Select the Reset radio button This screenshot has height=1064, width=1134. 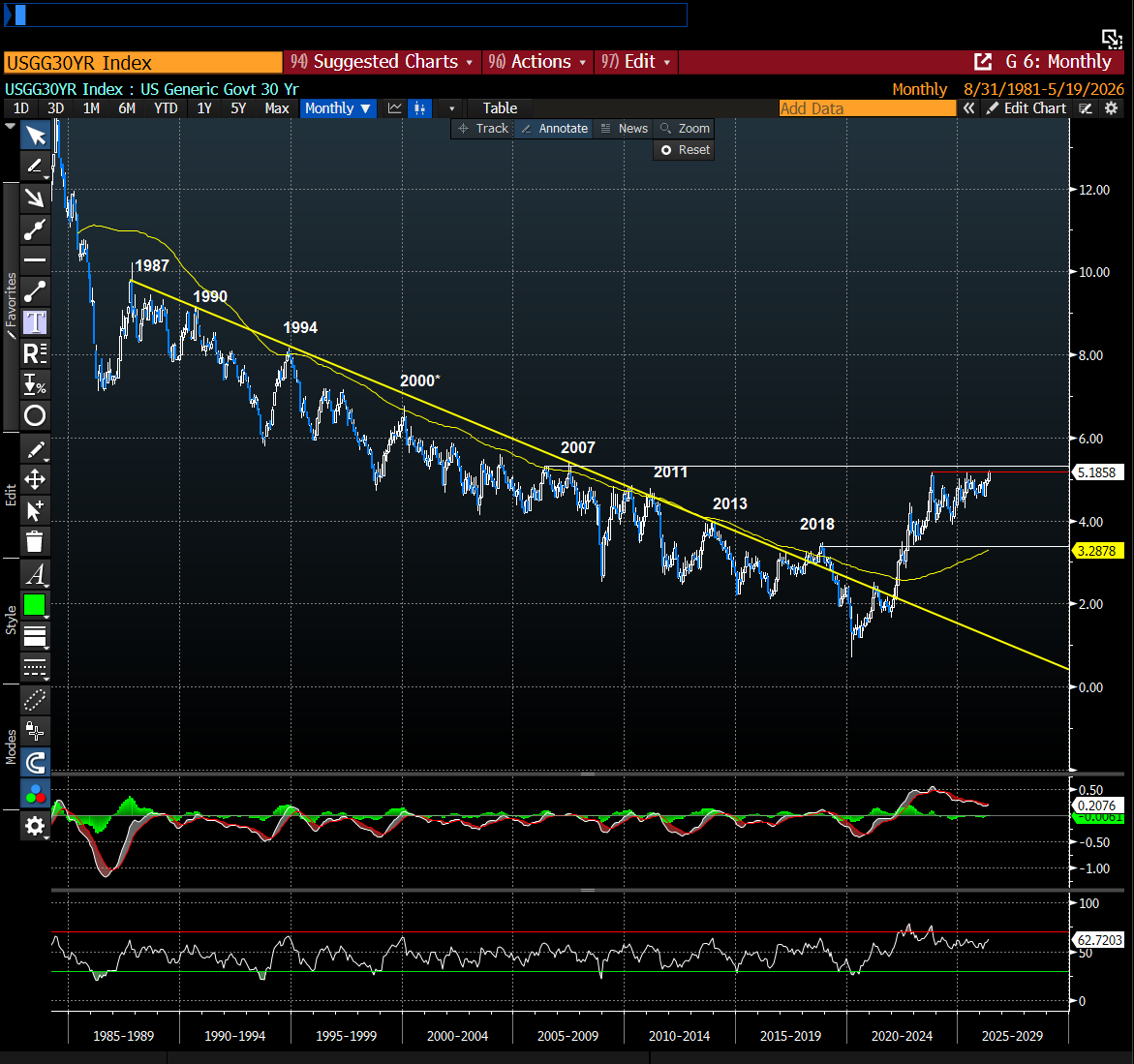(x=666, y=150)
